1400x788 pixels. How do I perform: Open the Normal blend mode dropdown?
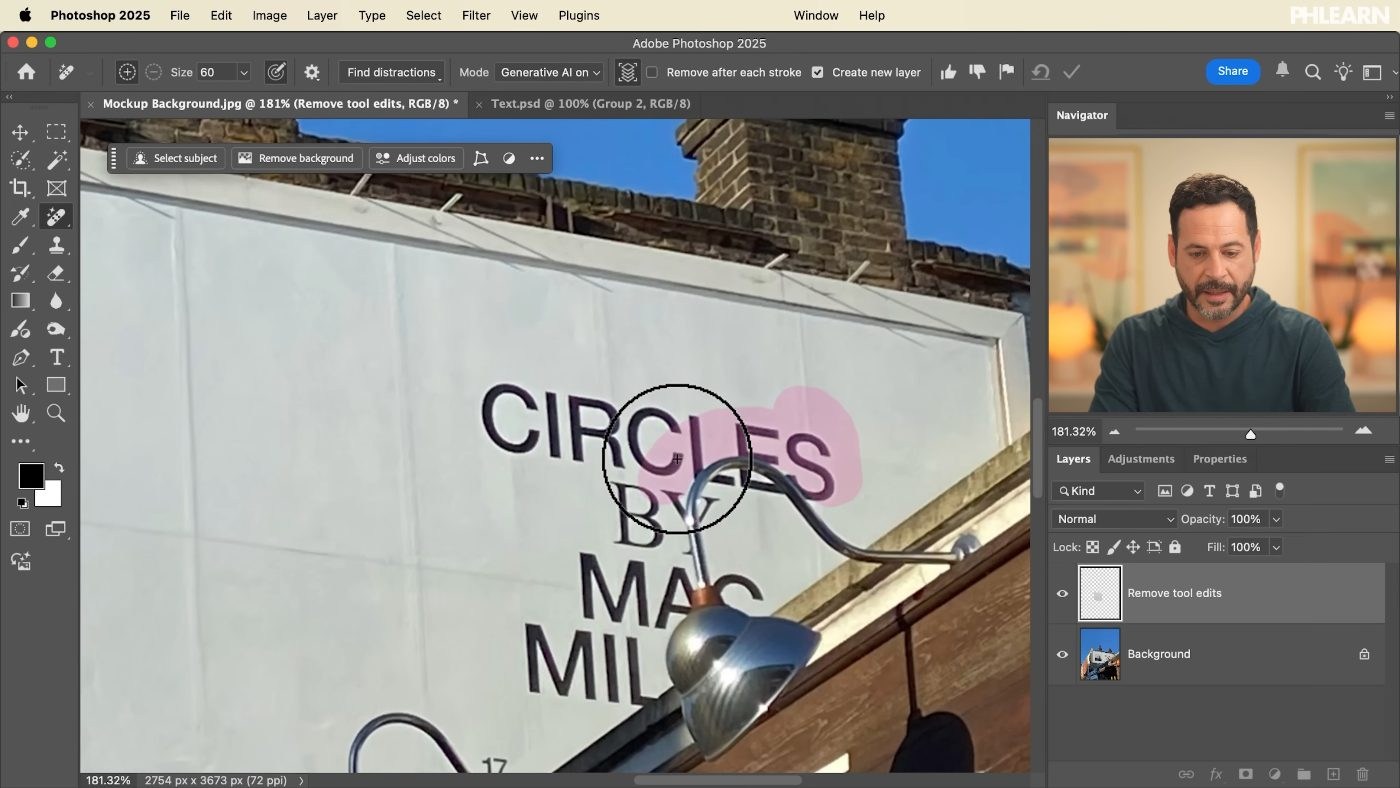(1115, 519)
